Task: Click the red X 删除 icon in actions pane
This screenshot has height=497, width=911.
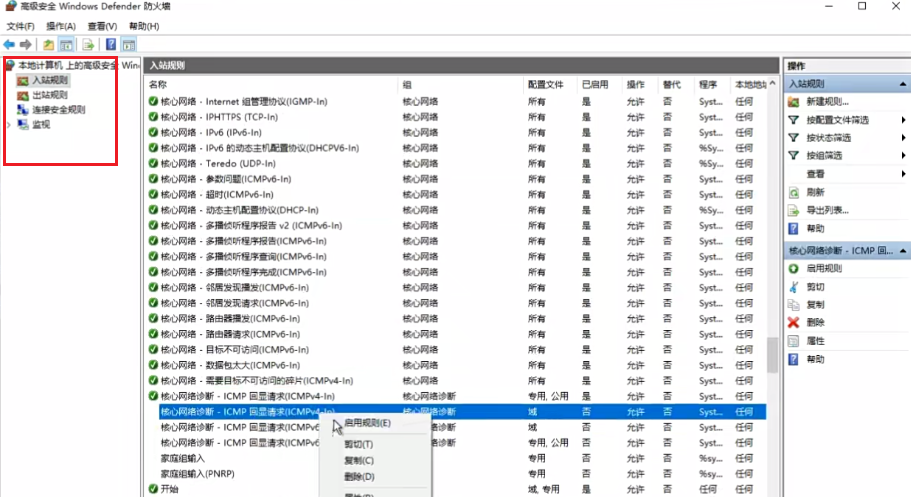Action: 793,322
